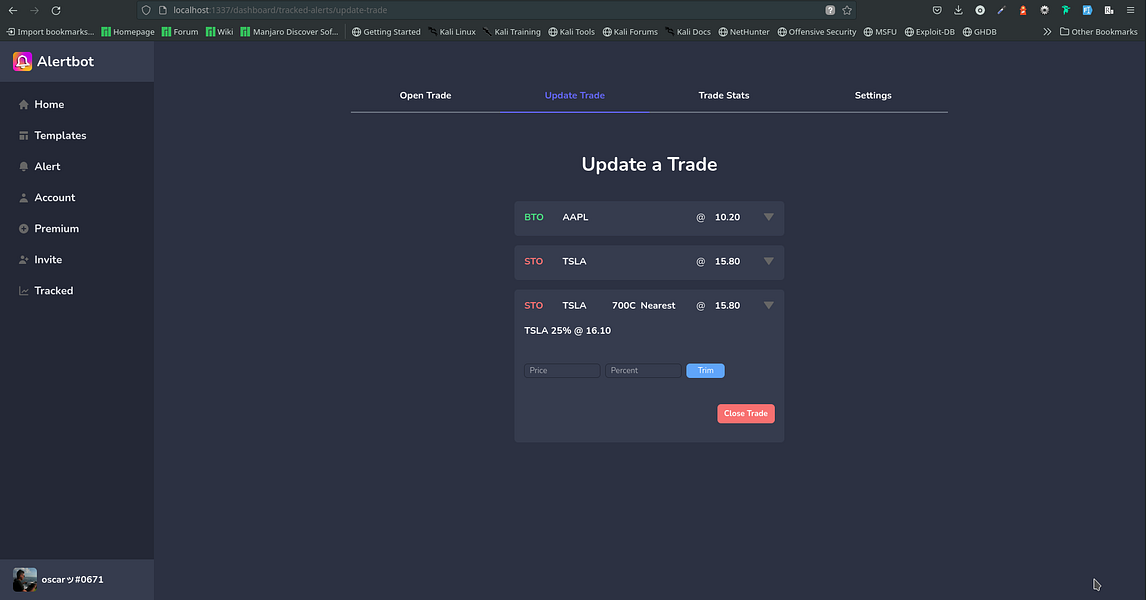
Task: Switch to the Open Trade tab
Action: coord(425,96)
